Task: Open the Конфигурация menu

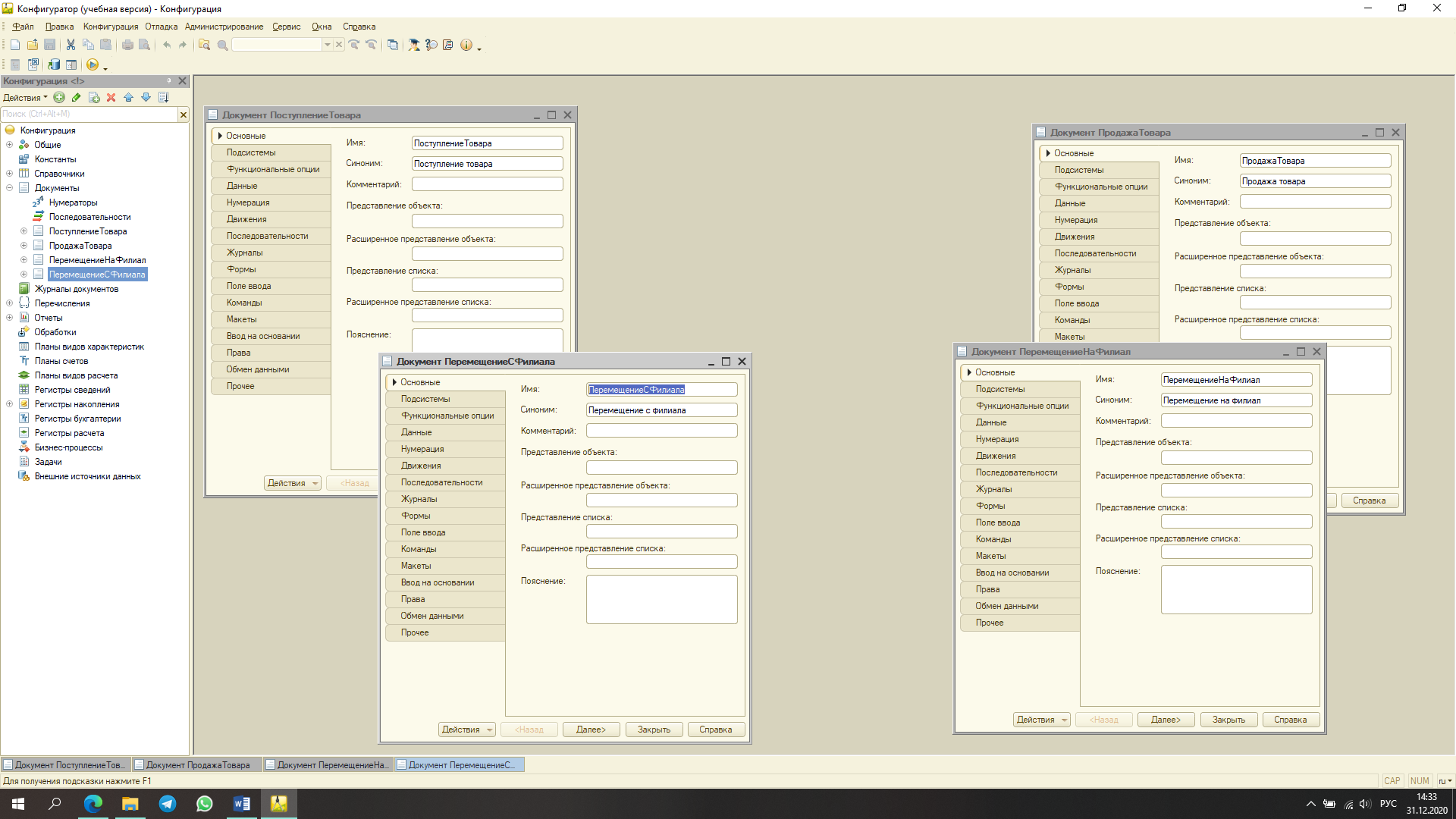Action: [111, 27]
